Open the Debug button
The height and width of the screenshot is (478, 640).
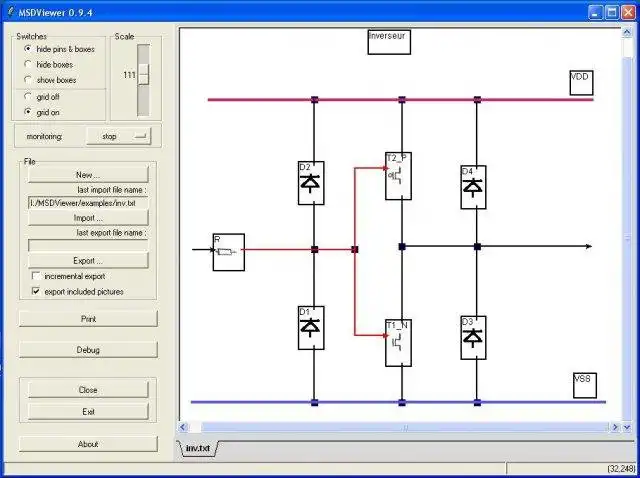(x=88, y=350)
